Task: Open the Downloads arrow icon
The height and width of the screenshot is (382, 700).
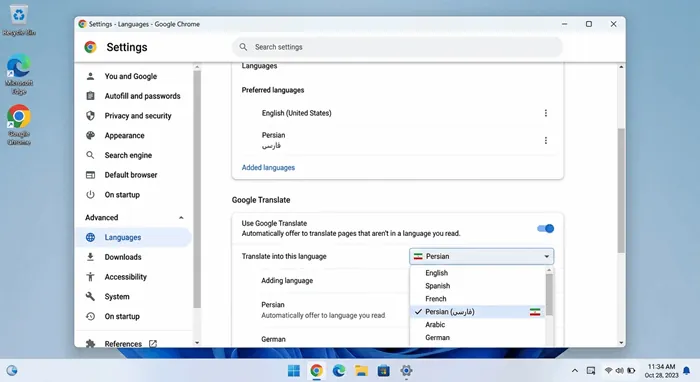Action: (x=90, y=257)
